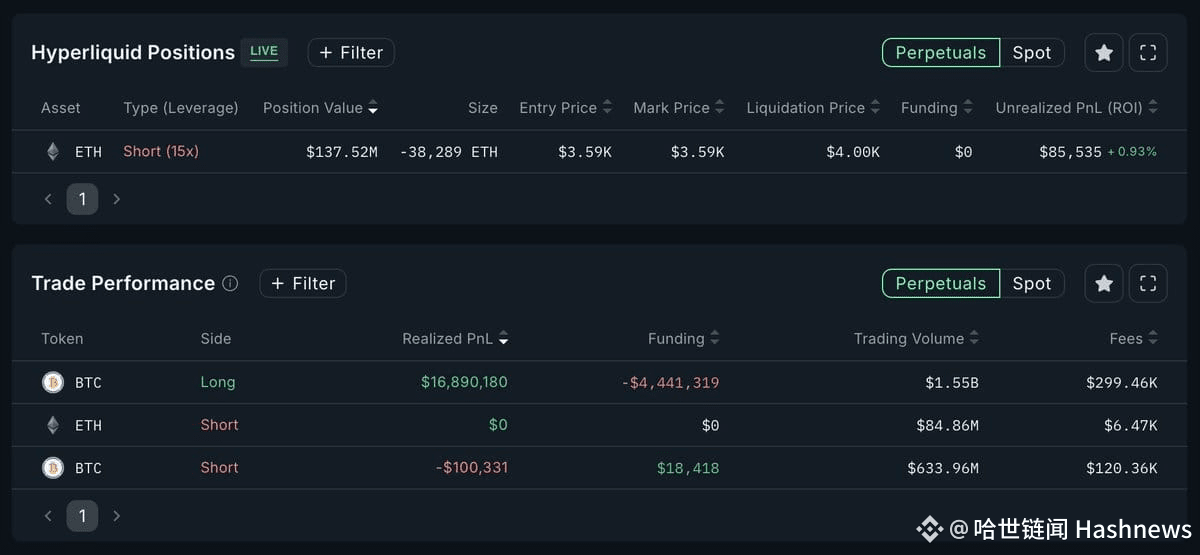The image size is (1200, 555).
Task: Expand Trade Performance panel to fullscreen
Action: click(x=1148, y=284)
